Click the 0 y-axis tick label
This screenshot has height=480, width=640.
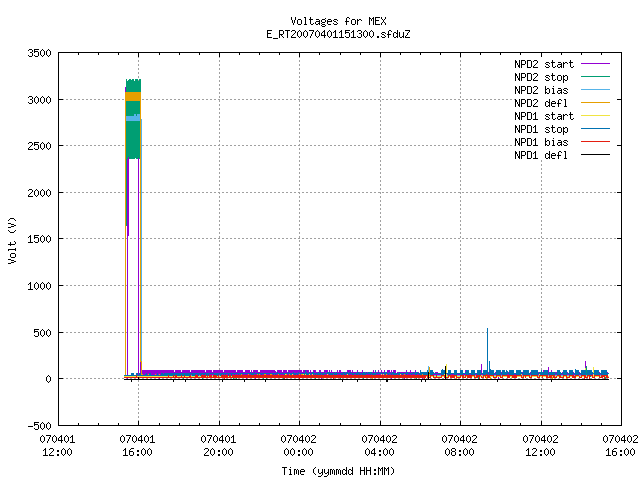tap(49, 379)
